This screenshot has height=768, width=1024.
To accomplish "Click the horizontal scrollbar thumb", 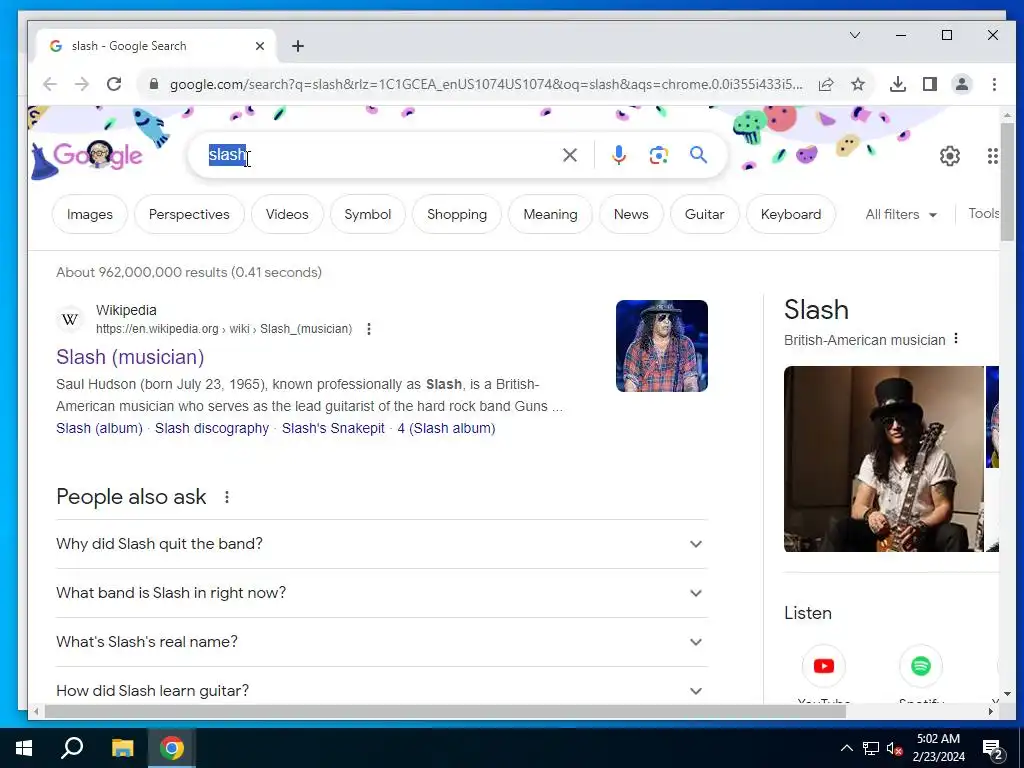I will (x=445, y=711).
